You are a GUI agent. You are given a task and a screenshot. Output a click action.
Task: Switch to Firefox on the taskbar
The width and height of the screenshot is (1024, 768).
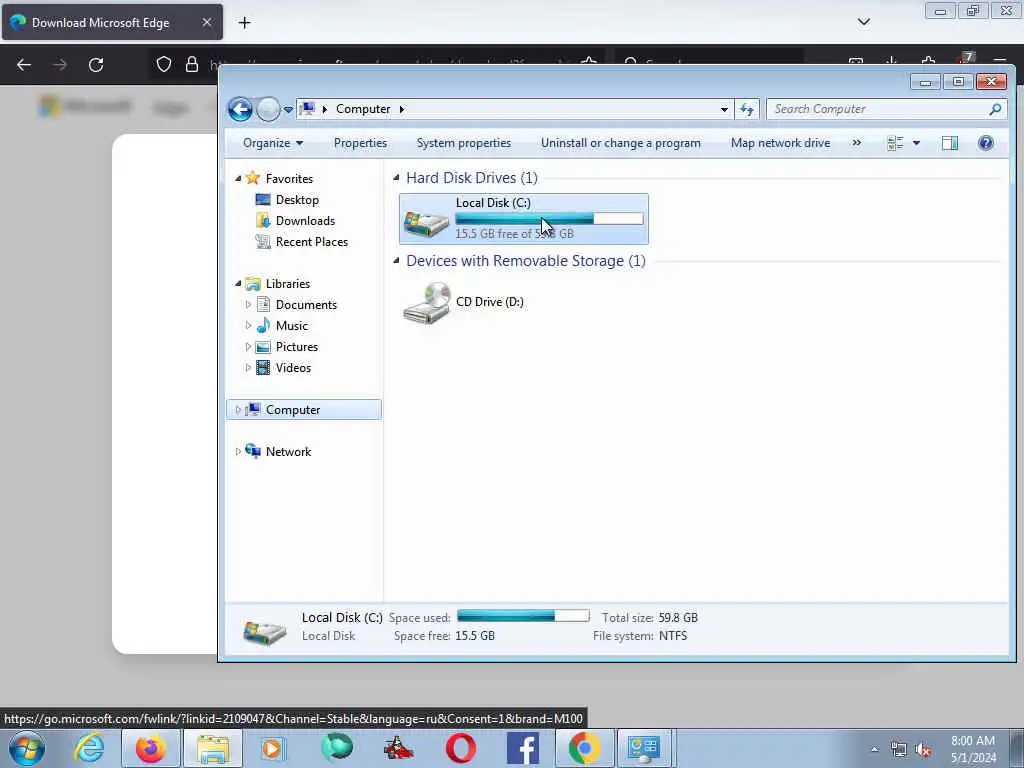151,748
